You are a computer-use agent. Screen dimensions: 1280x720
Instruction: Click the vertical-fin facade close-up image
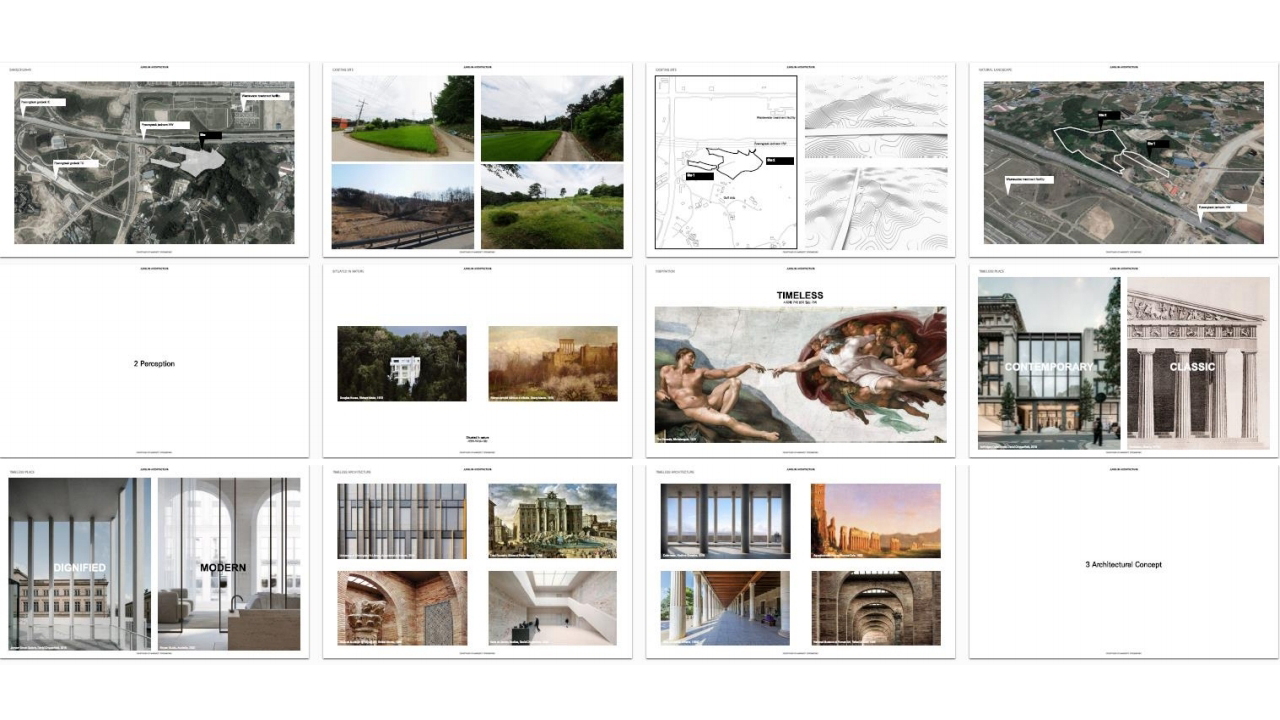tap(402, 521)
